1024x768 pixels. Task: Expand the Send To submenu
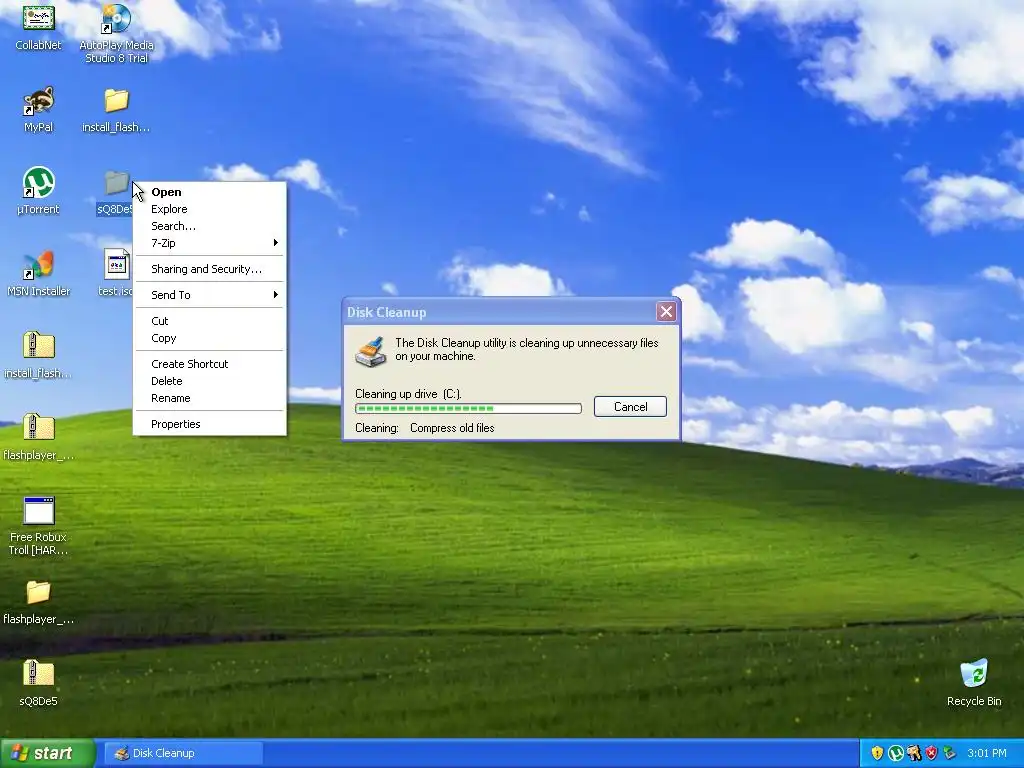[x=210, y=295]
